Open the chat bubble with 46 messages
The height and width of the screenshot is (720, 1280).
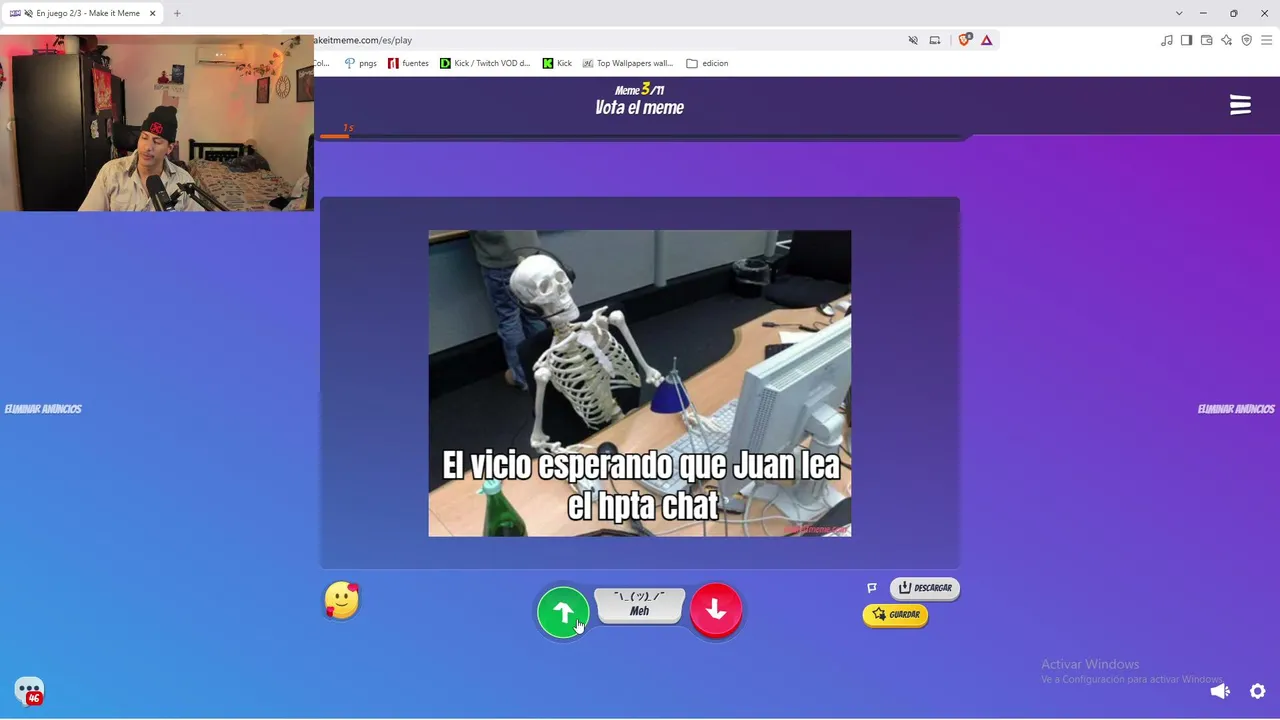(x=29, y=691)
